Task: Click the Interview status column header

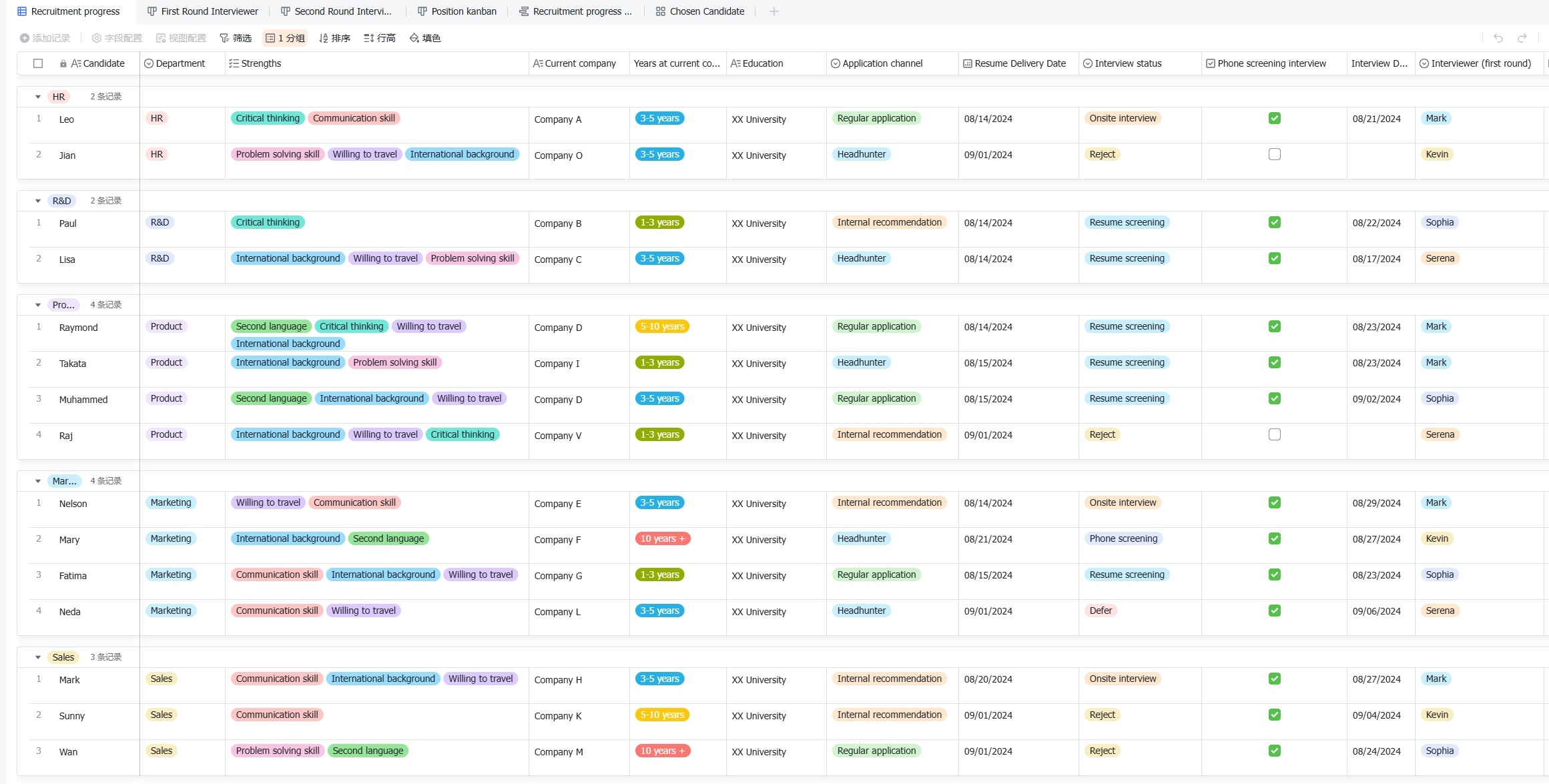Action: point(1128,63)
